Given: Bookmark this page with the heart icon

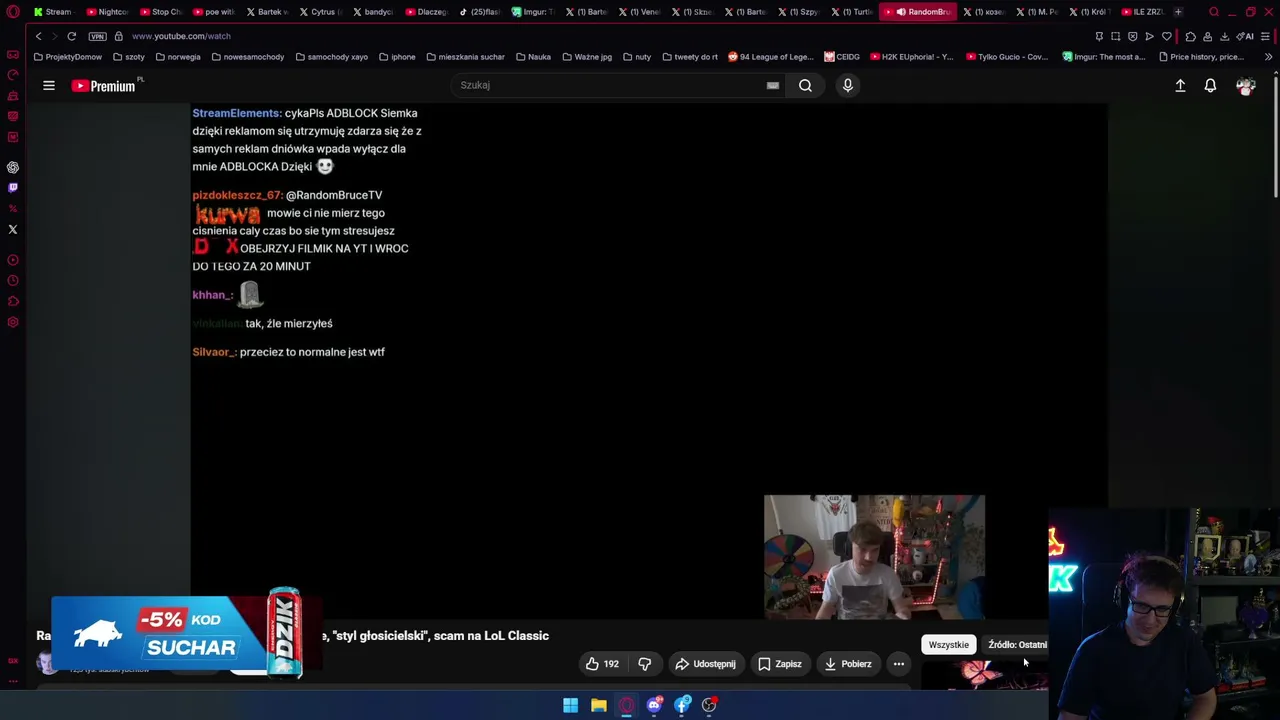Looking at the screenshot, I should 1167,37.
